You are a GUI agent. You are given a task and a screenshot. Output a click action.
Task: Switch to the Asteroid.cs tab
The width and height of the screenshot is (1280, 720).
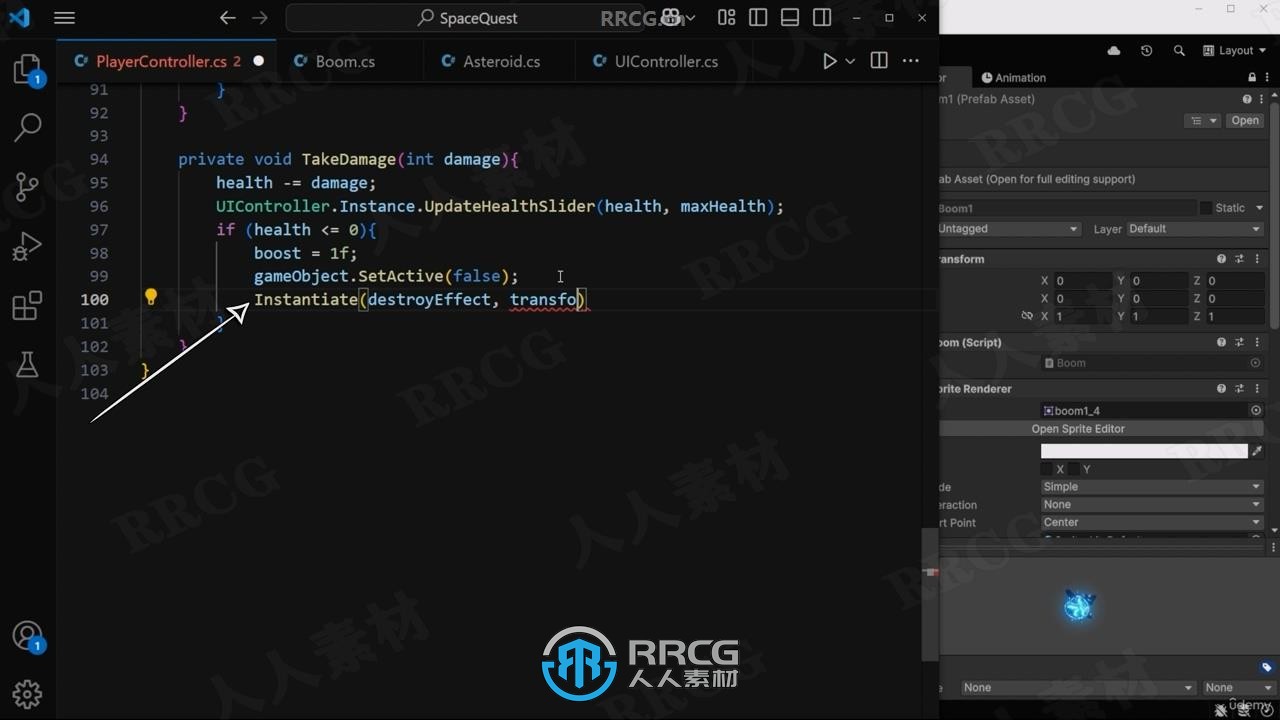click(501, 61)
